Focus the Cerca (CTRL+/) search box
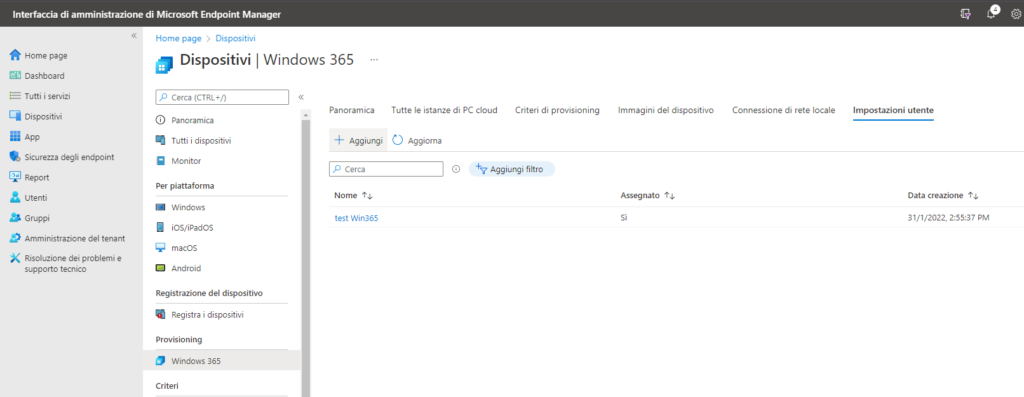 coord(222,97)
